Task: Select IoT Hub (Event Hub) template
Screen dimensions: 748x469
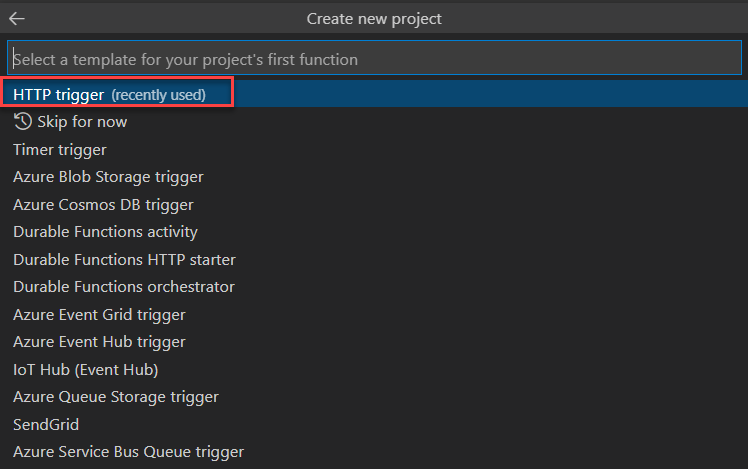Action: pyautogui.click(x=86, y=370)
